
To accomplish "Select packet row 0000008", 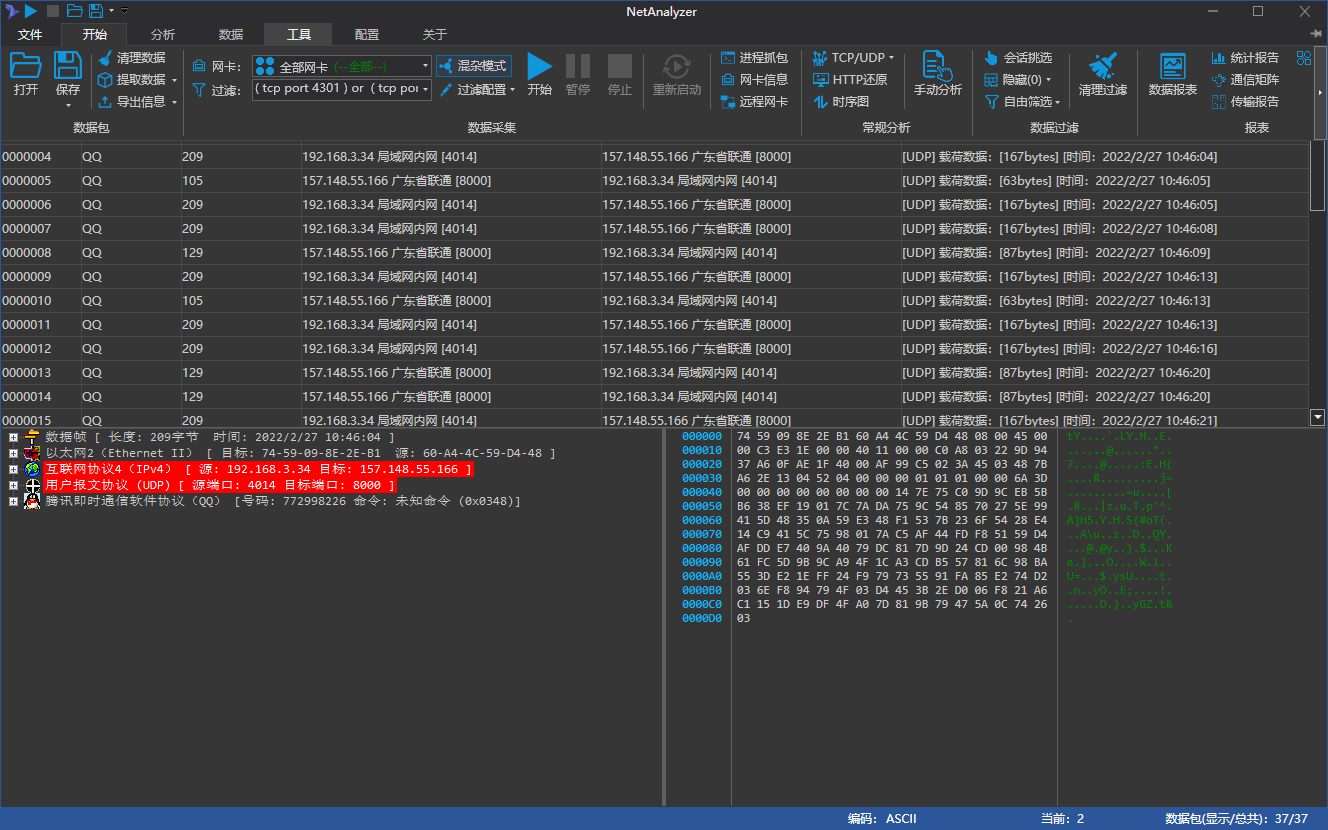I will click(654, 253).
